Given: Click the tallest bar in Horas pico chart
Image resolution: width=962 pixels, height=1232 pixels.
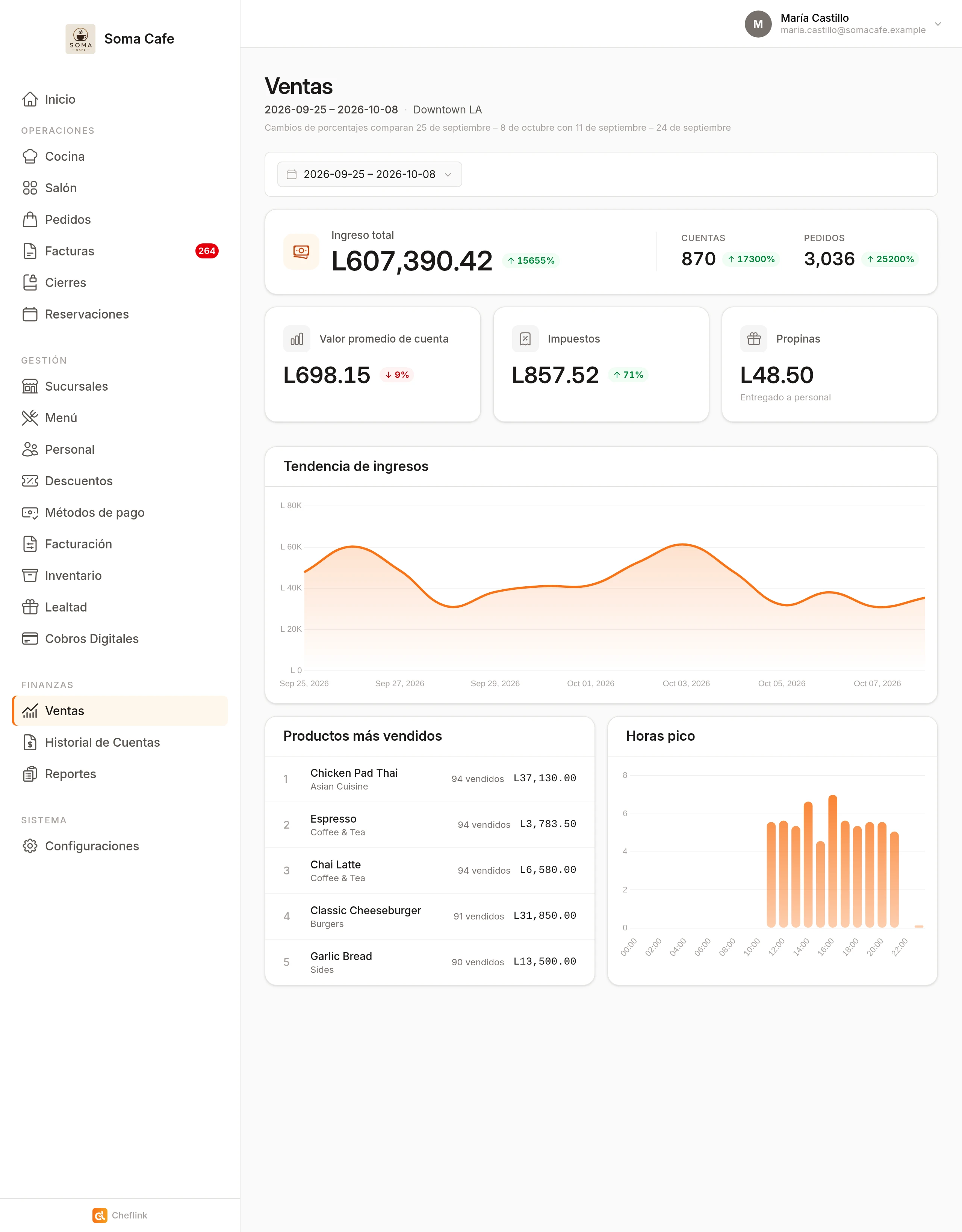Looking at the screenshot, I should [833, 861].
